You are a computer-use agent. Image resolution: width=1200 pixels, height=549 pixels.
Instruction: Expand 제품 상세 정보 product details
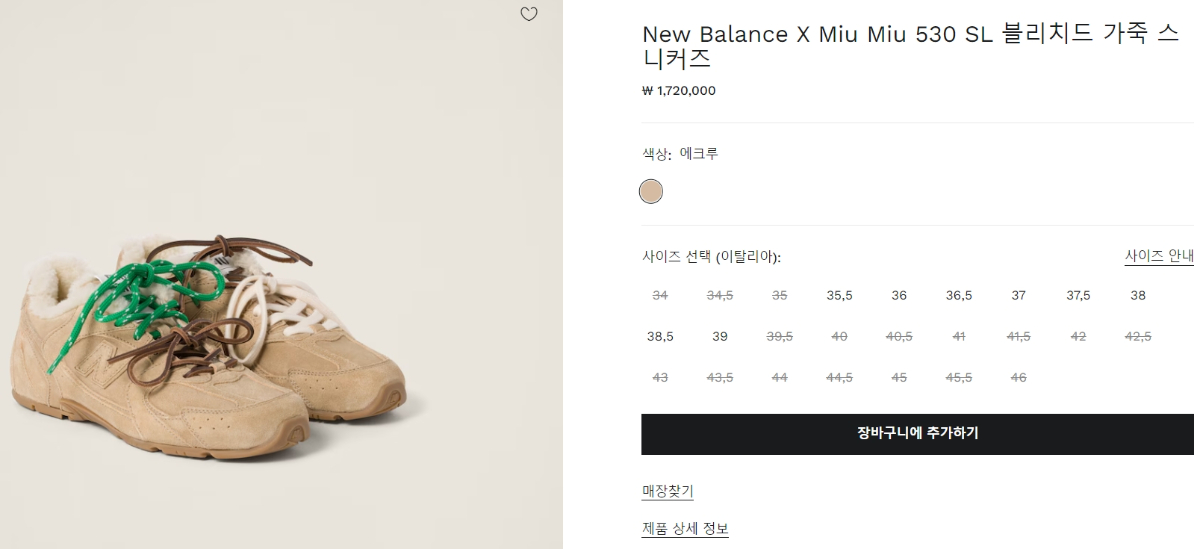pyautogui.click(x=685, y=528)
